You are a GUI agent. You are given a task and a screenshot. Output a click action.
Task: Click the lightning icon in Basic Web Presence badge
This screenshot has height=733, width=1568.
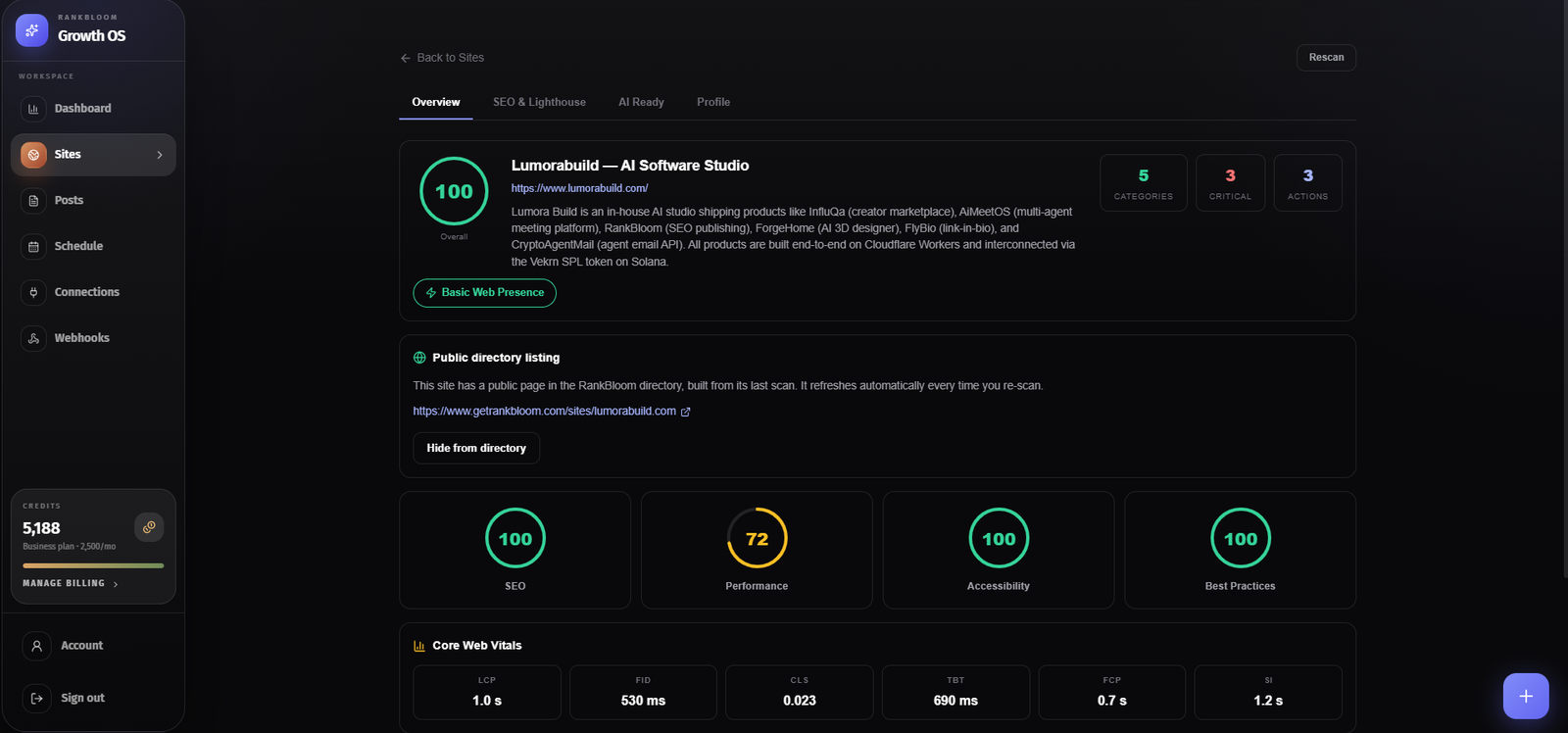pos(431,293)
